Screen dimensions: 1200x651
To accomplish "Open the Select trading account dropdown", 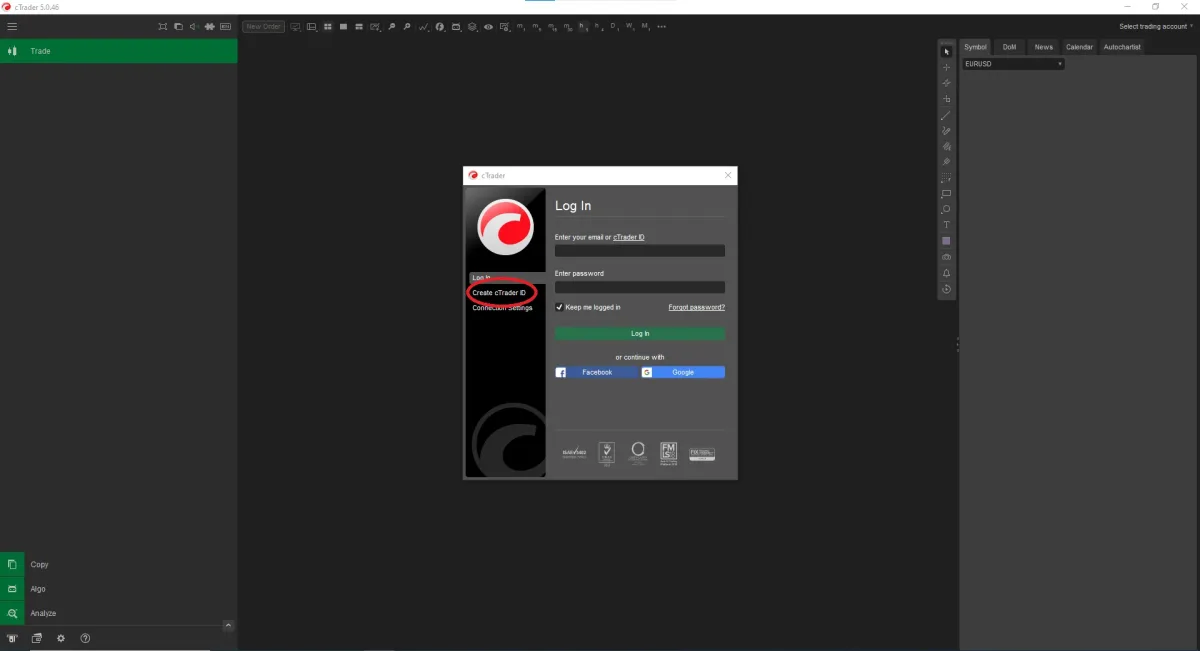I will 1156,27.
